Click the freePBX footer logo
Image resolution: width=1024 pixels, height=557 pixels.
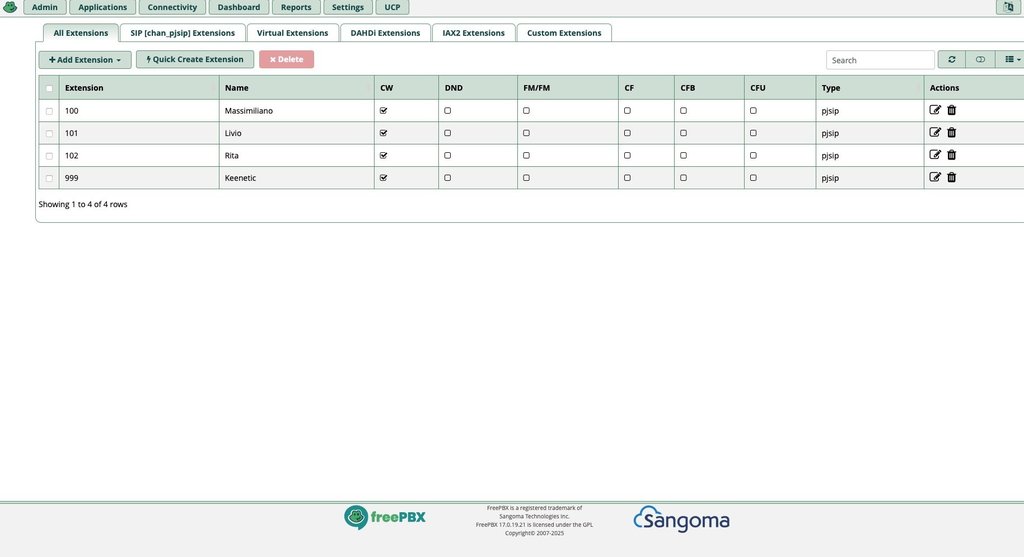click(x=385, y=517)
